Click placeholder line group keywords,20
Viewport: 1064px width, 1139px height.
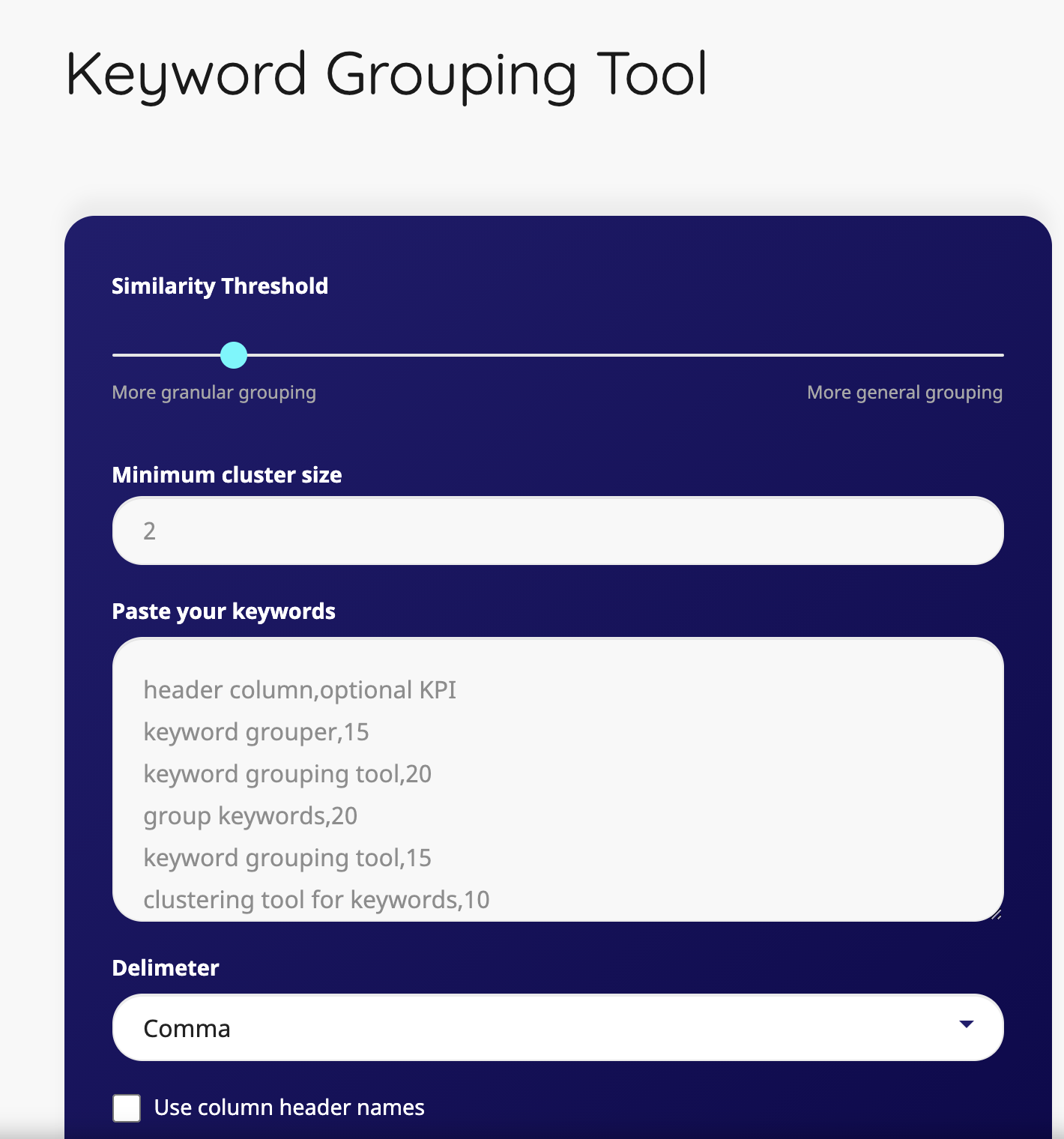[250, 816]
